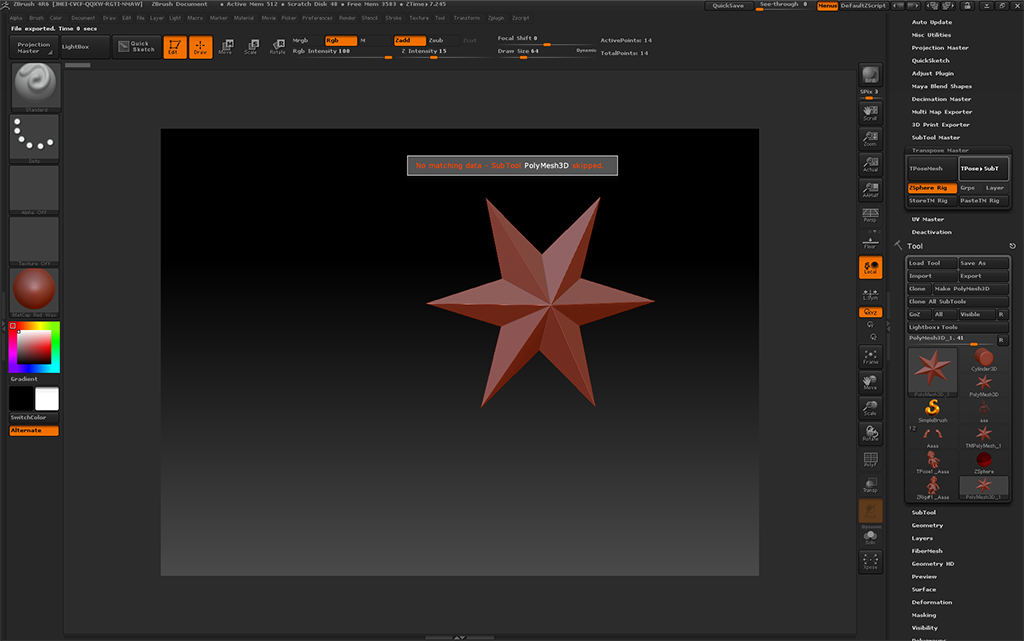Toggle the Persp perspective view button
The image size is (1024, 641).
870,215
